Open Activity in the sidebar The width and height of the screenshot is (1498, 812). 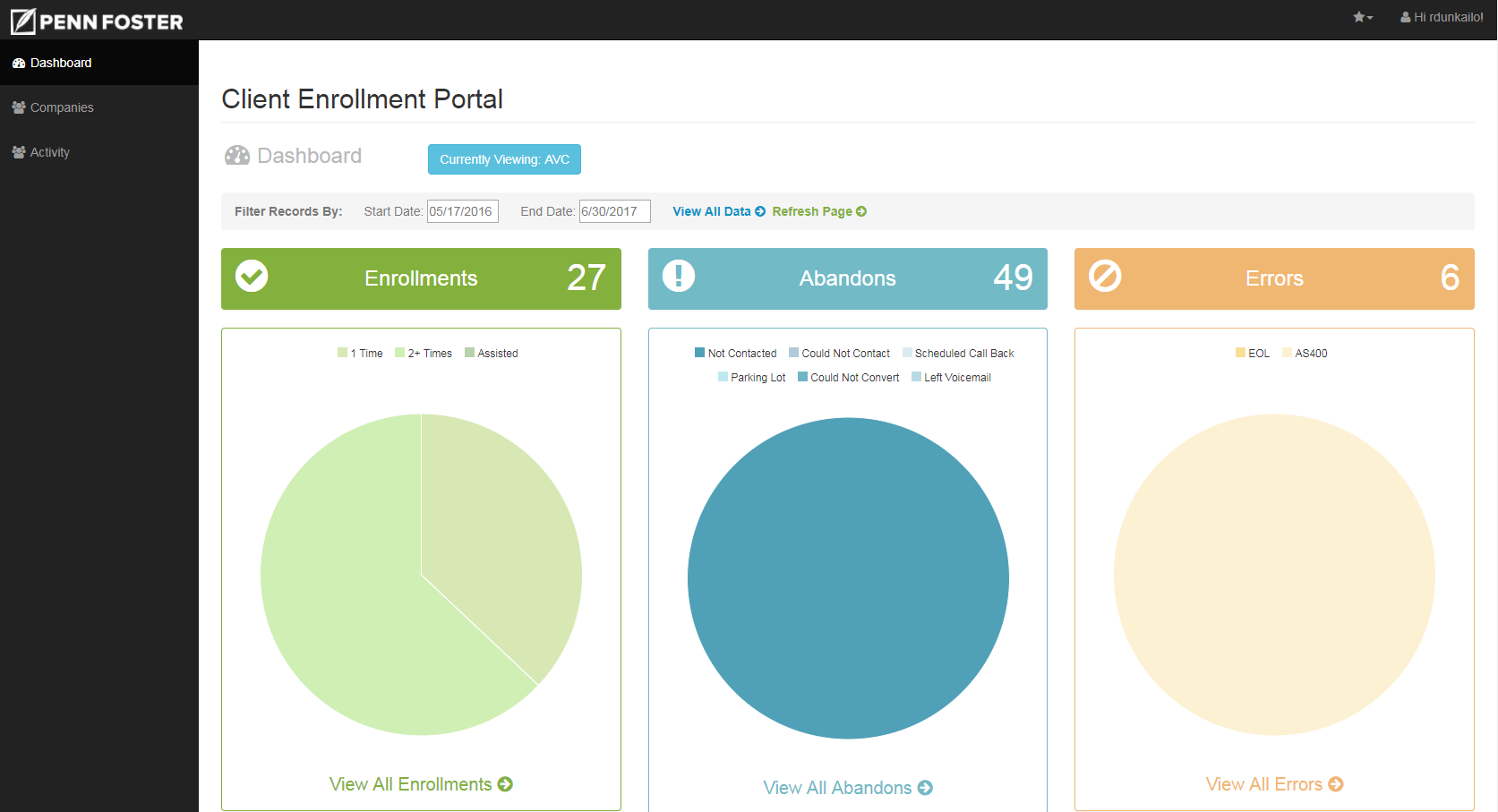pos(99,152)
